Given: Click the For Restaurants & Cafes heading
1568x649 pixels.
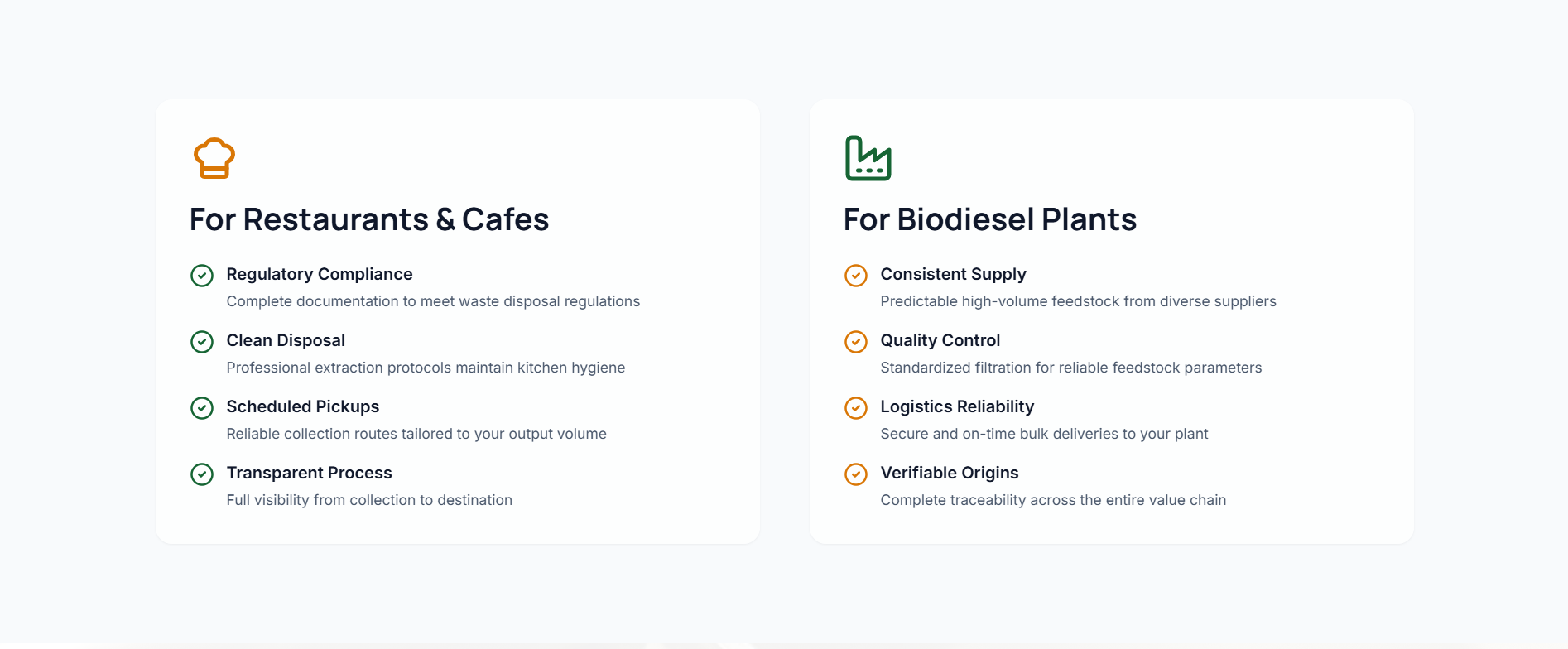Looking at the screenshot, I should (x=369, y=219).
